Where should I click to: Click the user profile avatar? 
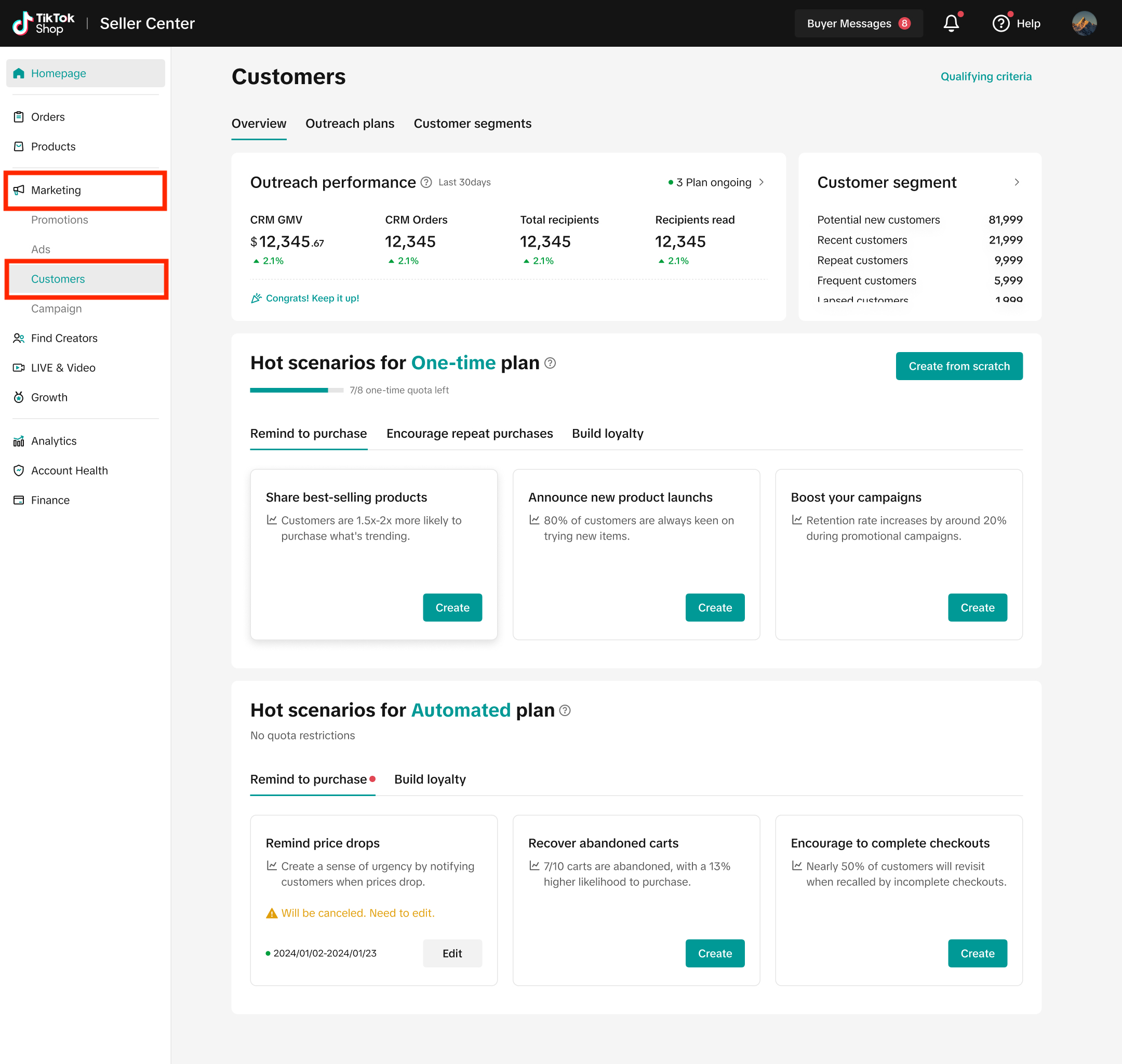[1084, 23]
